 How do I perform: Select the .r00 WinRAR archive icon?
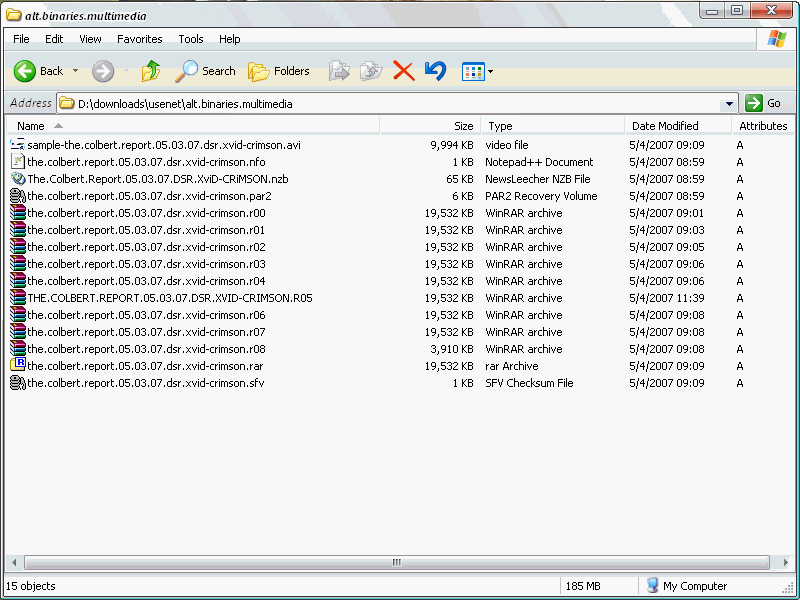point(18,213)
